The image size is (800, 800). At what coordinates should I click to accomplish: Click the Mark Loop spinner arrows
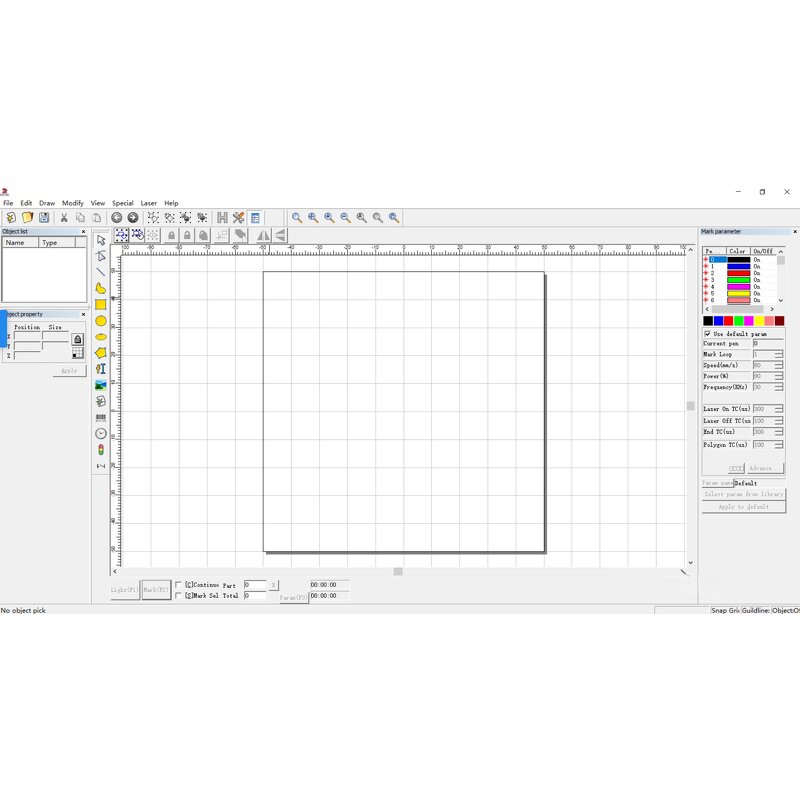click(x=779, y=354)
